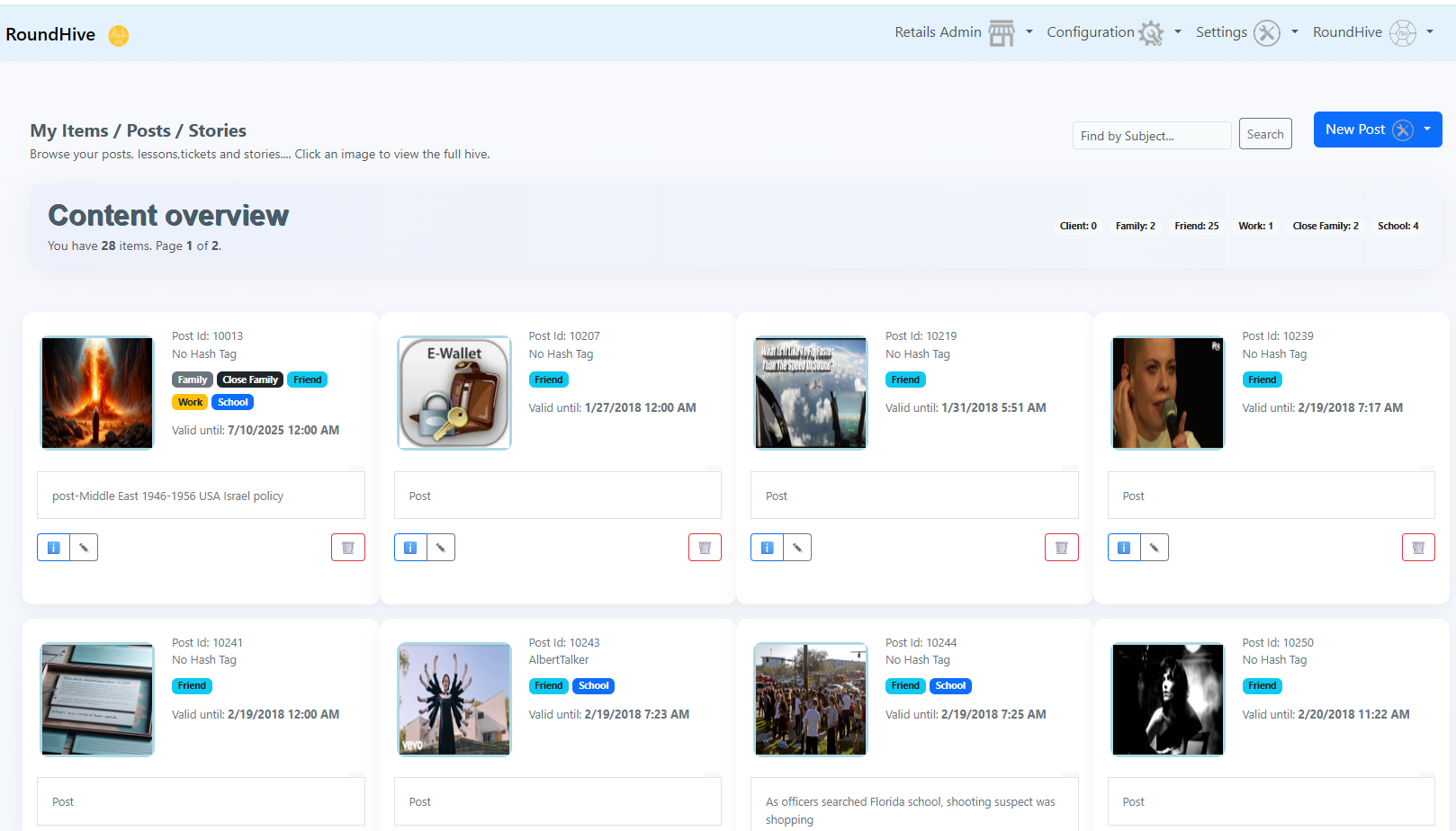Click the School: 4 count badge
The height and width of the screenshot is (831, 1456).
tap(1398, 226)
